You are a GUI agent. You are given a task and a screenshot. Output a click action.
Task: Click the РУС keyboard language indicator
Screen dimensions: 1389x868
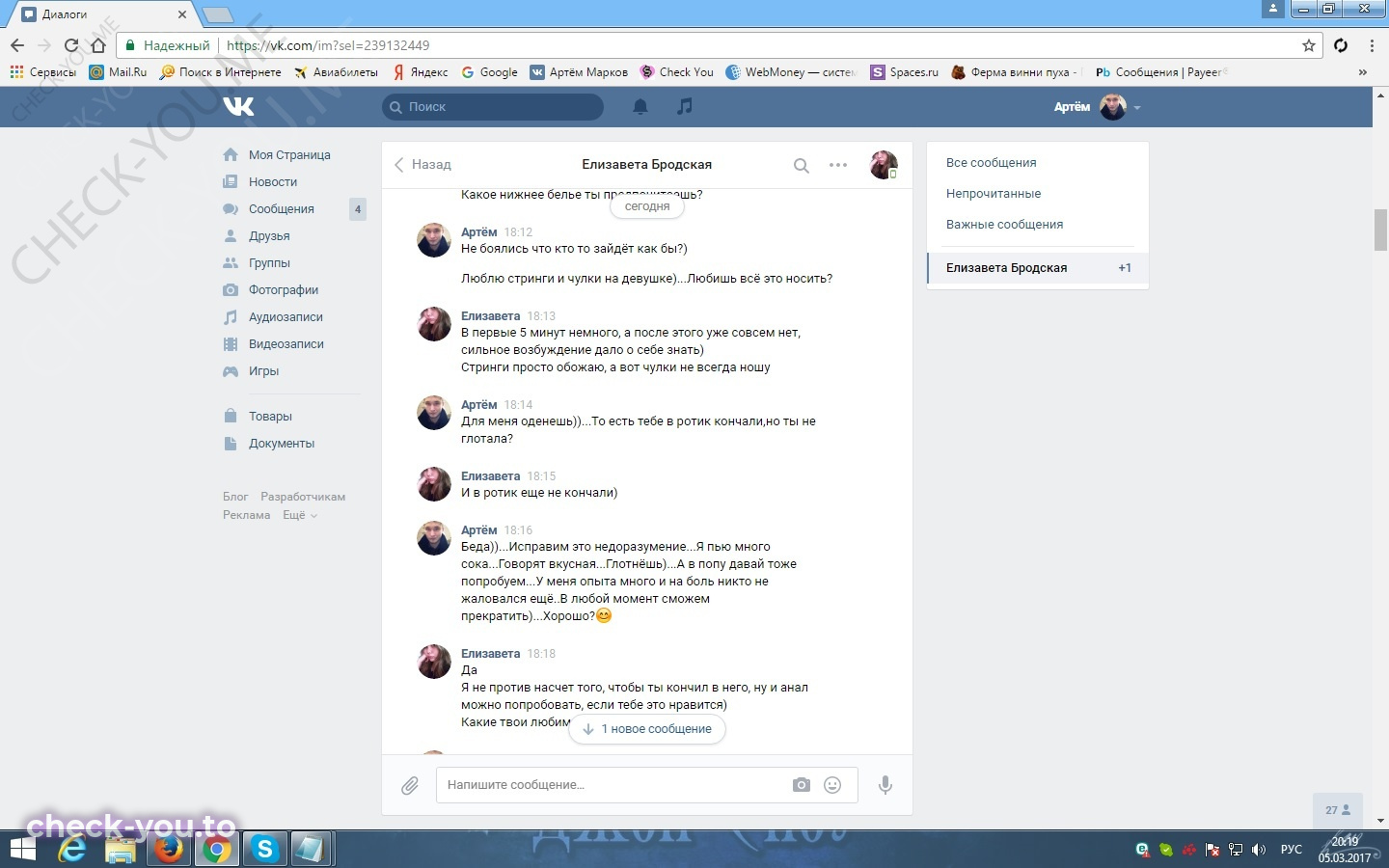[1291, 850]
